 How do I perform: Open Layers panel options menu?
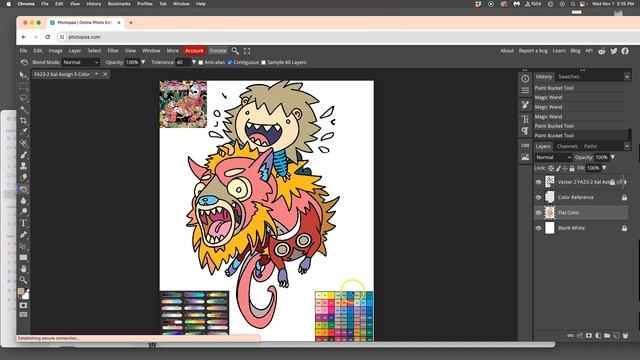click(627, 146)
